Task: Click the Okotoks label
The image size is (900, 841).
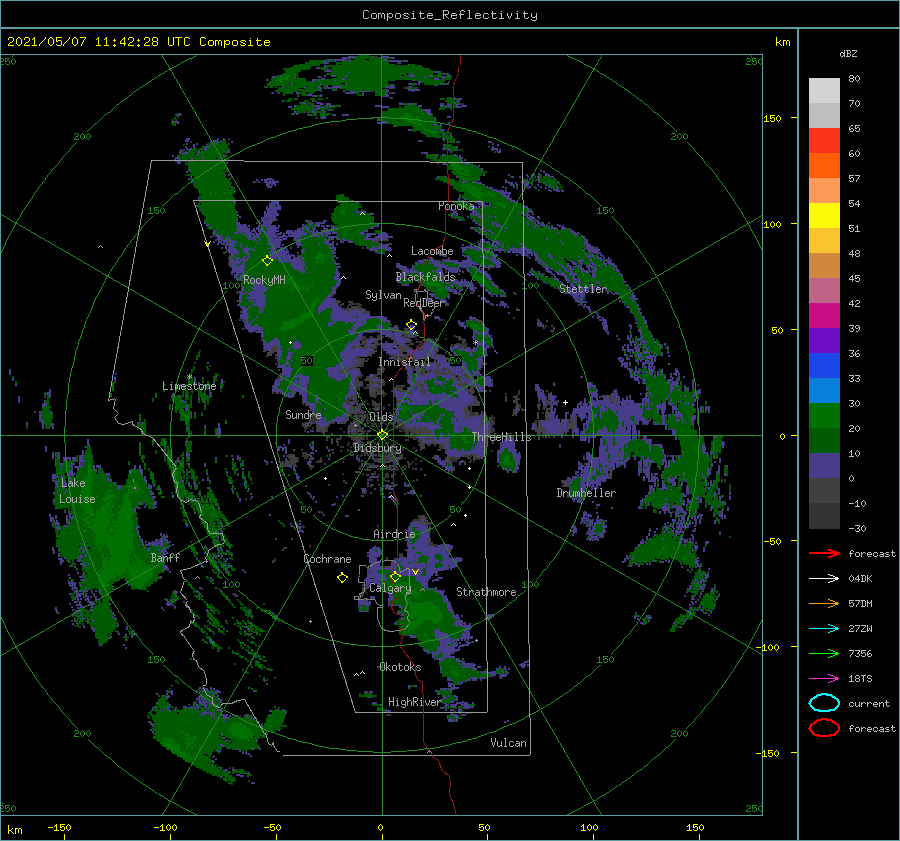Action: [400, 667]
